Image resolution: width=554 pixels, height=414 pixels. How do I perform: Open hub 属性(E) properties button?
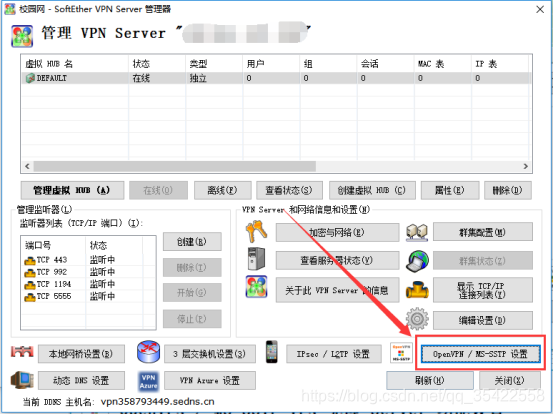(450, 190)
